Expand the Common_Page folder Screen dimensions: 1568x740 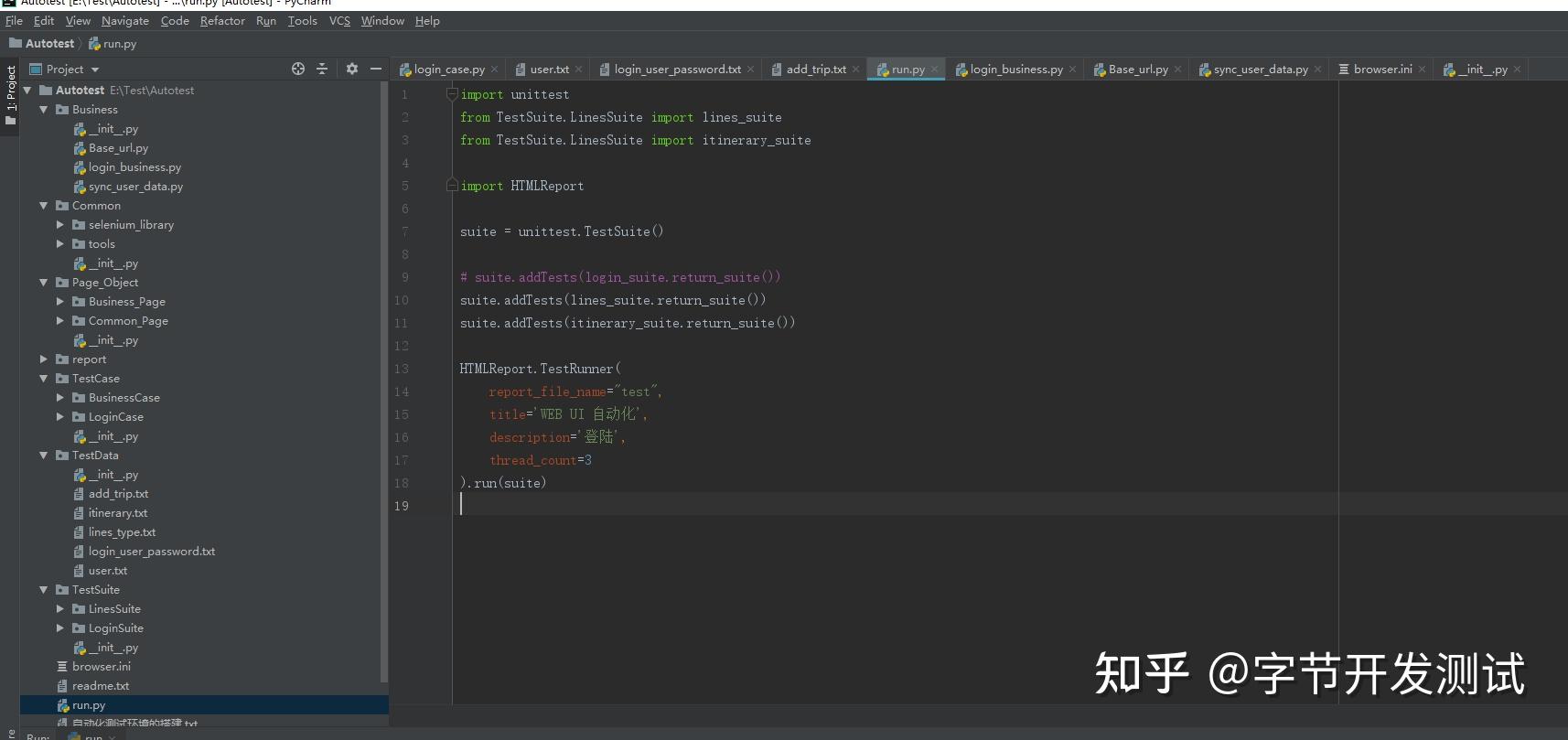coord(60,320)
